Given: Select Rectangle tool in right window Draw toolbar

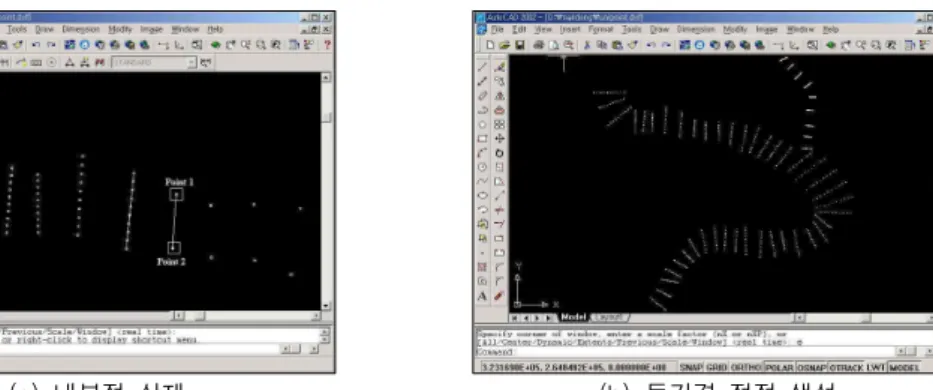Looking at the screenshot, I should point(483,138).
